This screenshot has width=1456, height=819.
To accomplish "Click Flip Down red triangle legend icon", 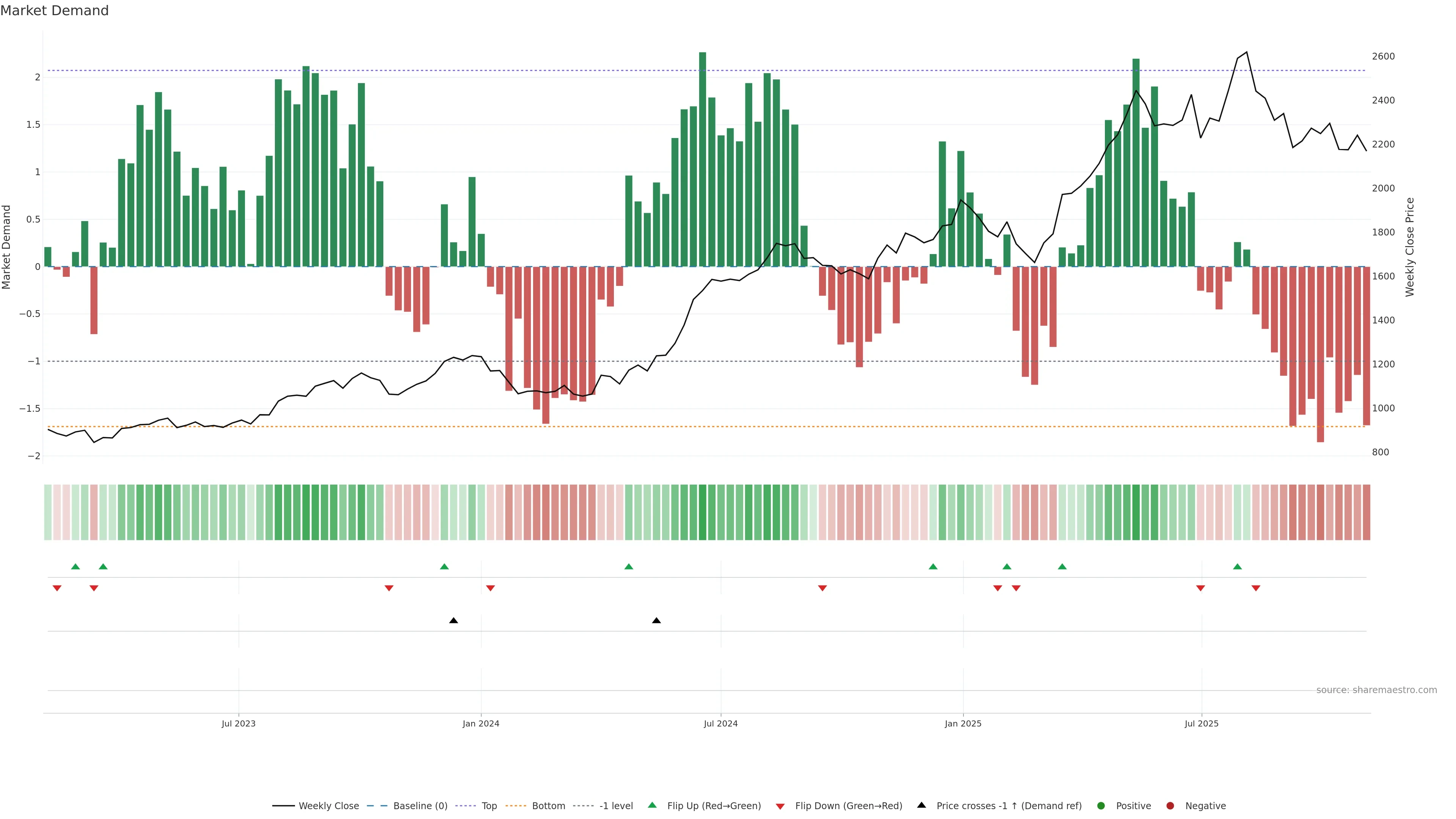I will click(780, 806).
